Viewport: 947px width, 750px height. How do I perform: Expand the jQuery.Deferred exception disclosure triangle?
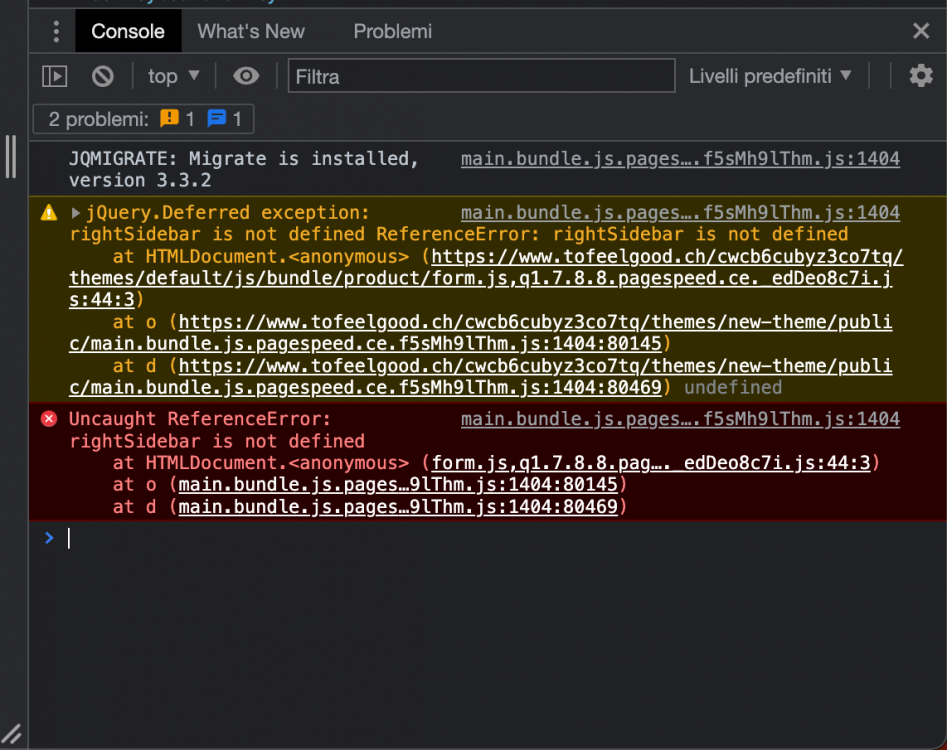click(x=74, y=212)
